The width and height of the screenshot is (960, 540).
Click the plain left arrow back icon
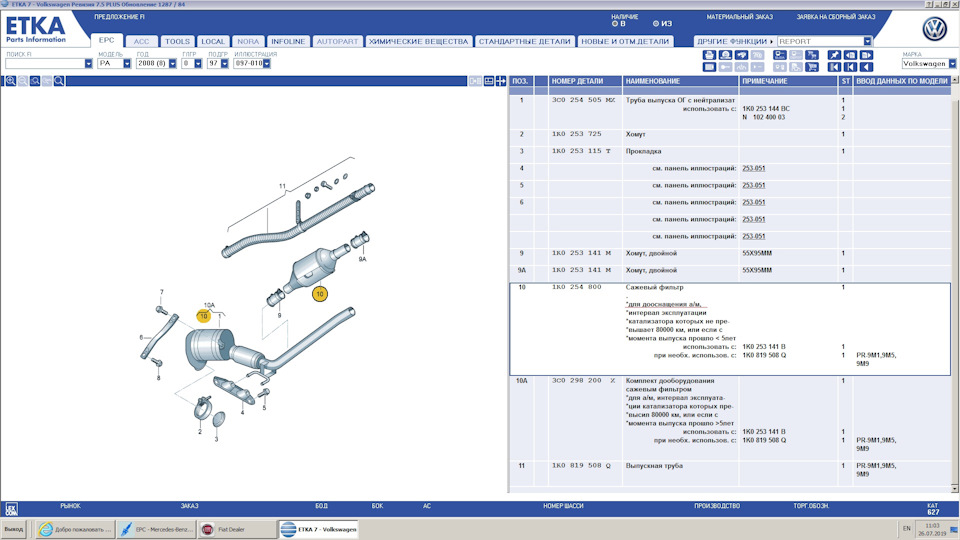[x=866, y=67]
